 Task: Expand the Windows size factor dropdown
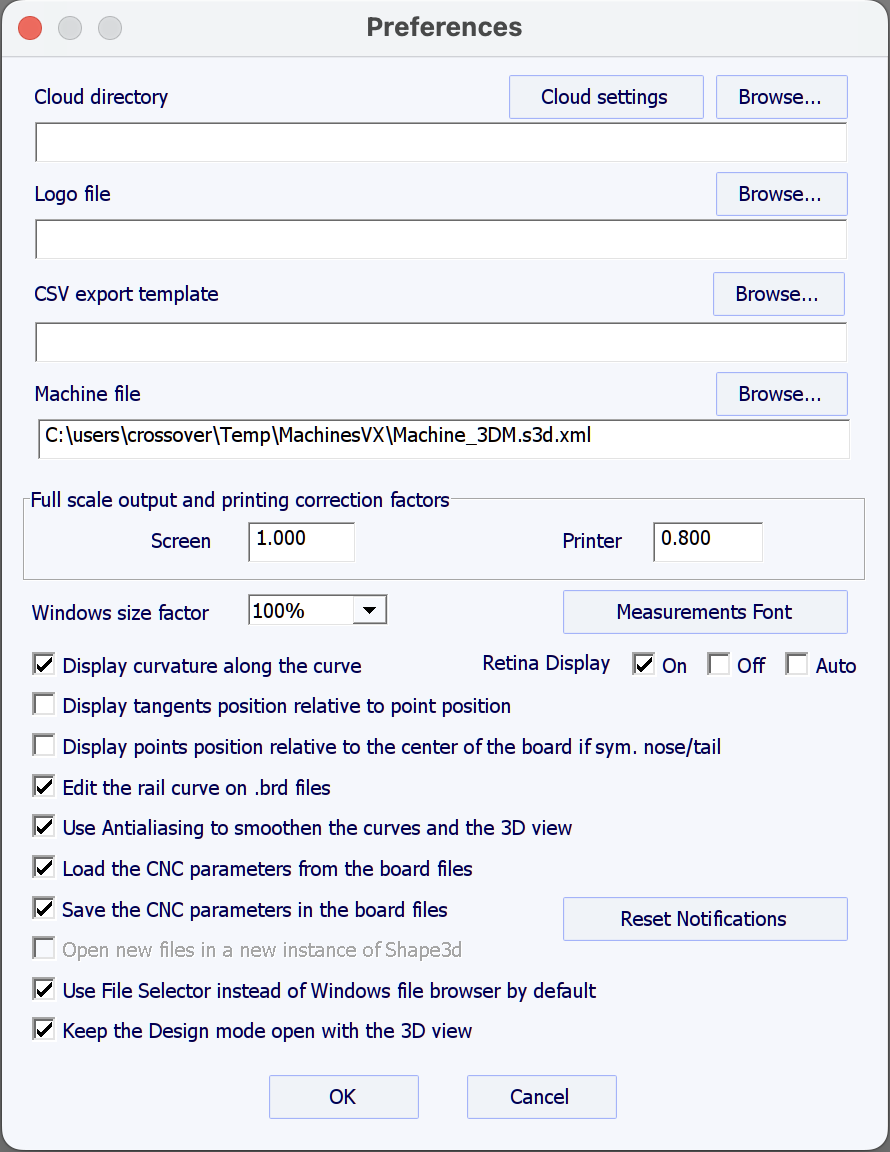point(369,610)
